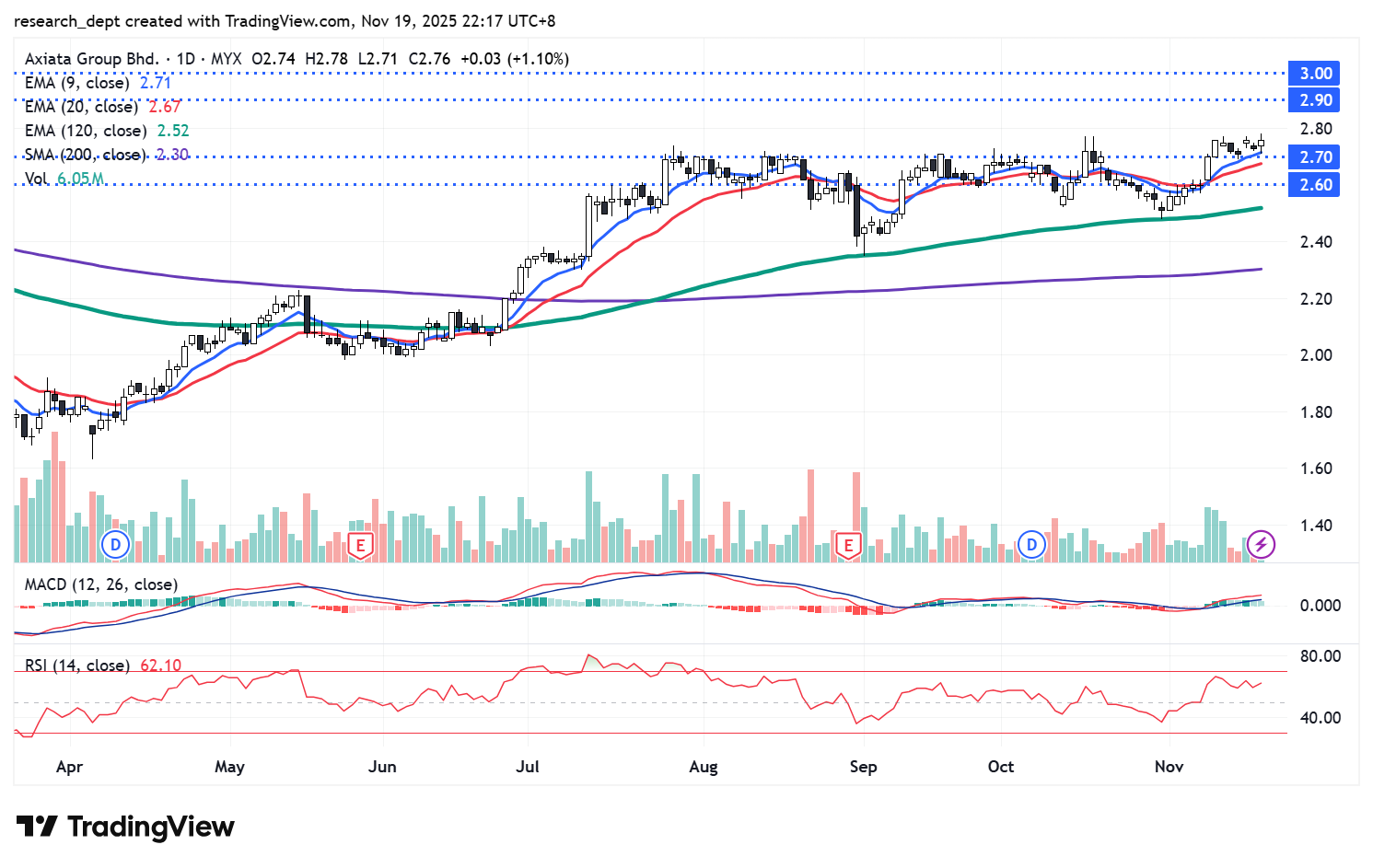Click the dividend D marker in October

click(1031, 545)
